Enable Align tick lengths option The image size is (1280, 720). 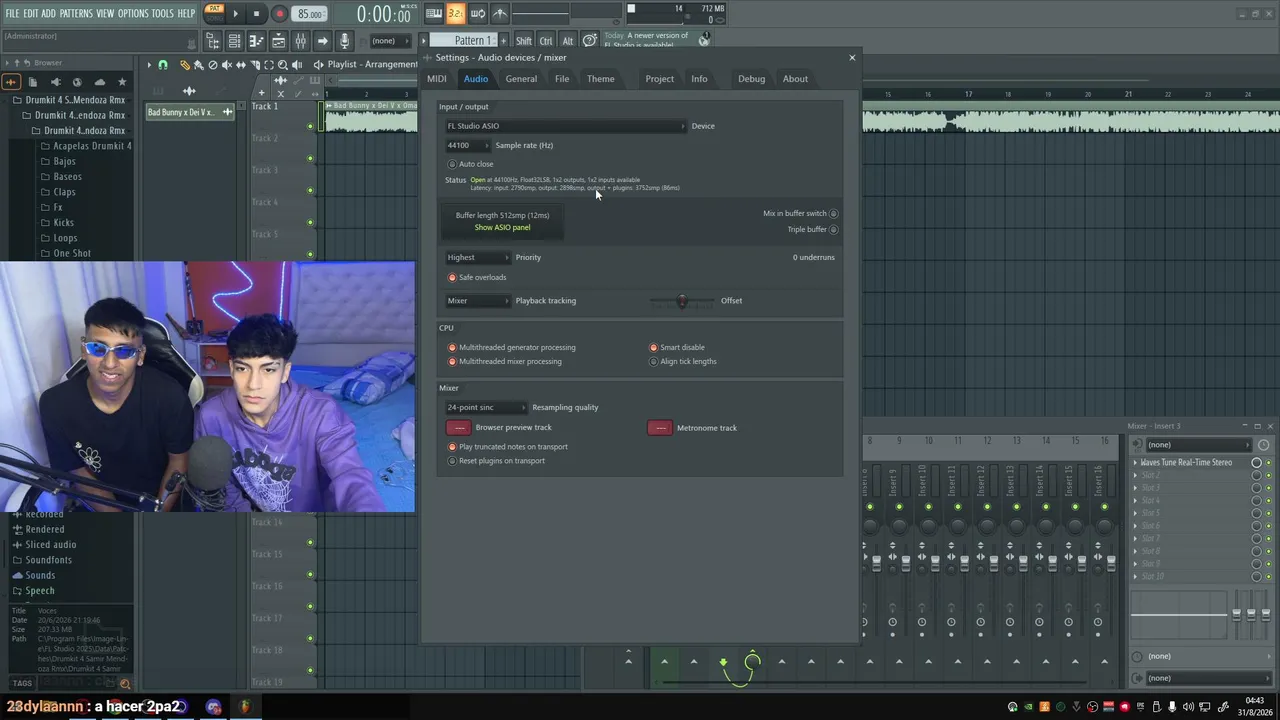pyautogui.click(x=654, y=362)
